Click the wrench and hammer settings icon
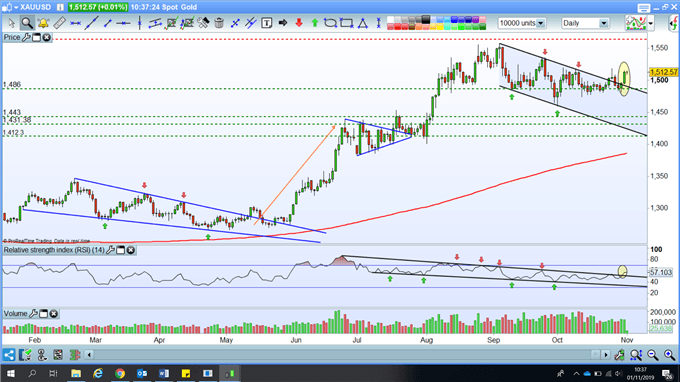680x382 pixels. (203, 23)
